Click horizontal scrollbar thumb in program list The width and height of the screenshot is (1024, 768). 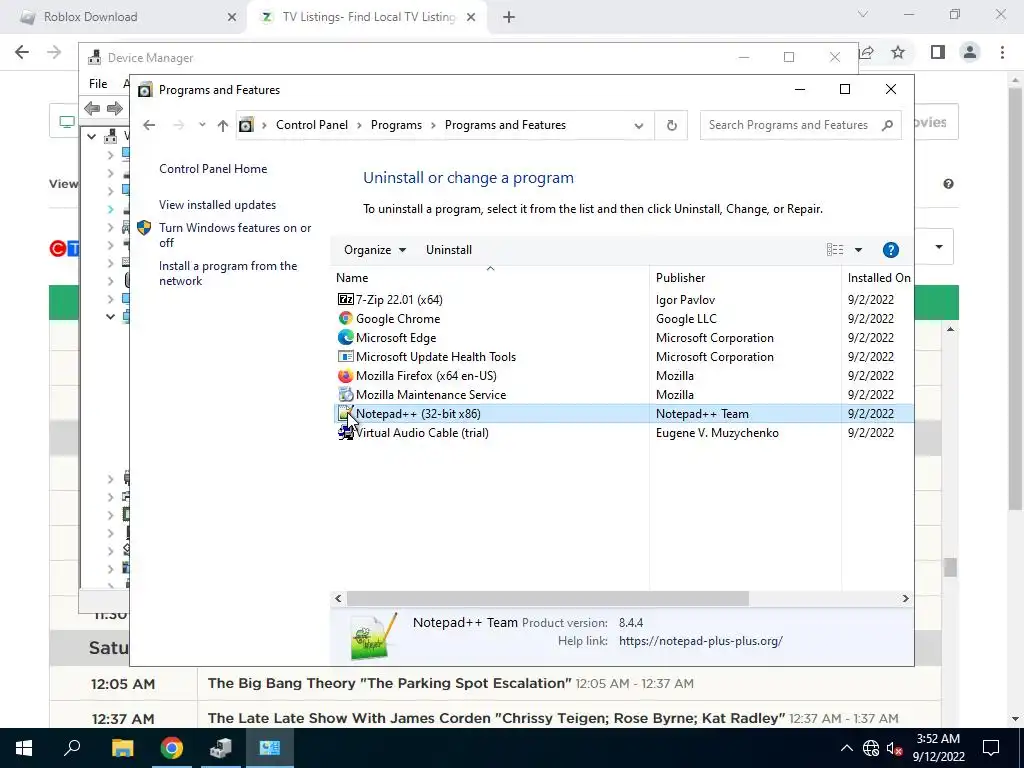click(547, 598)
